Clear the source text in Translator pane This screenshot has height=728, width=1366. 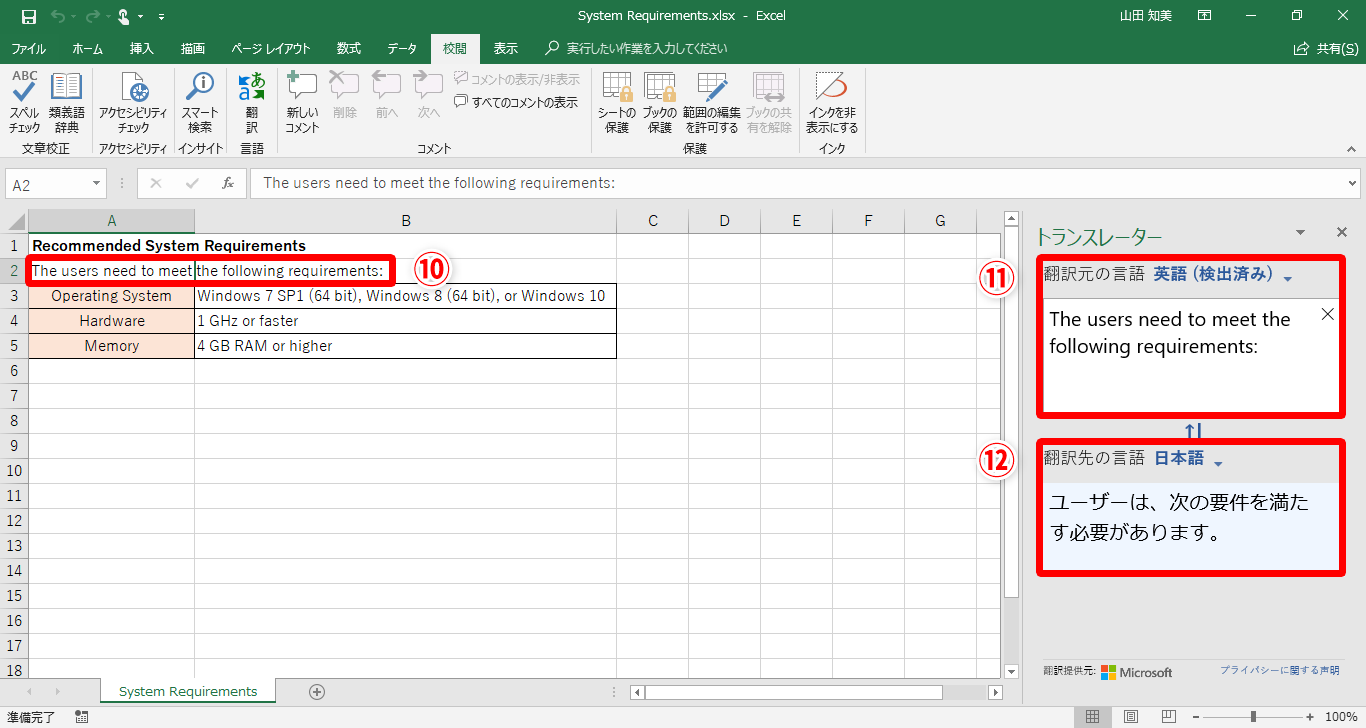click(1327, 314)
